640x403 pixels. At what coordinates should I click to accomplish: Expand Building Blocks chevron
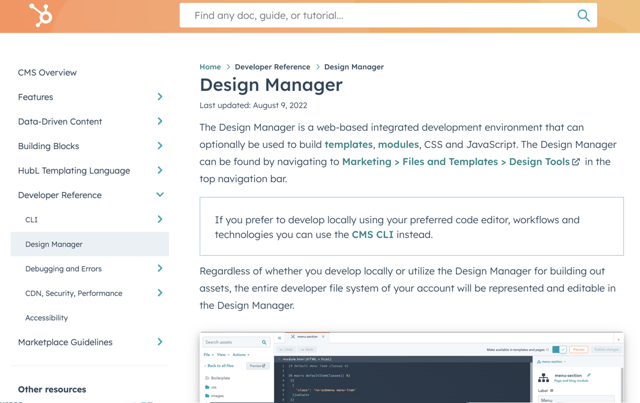click(160, 146)
